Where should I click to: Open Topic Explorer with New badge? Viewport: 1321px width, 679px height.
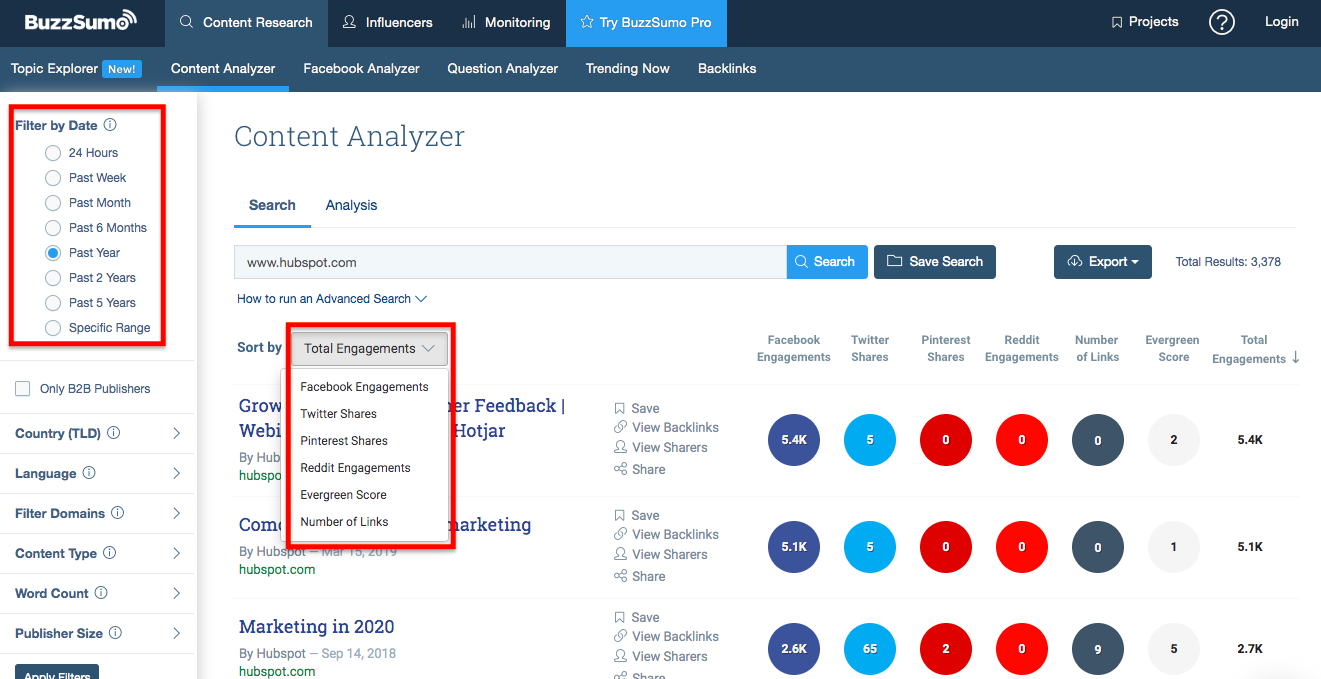76,69
